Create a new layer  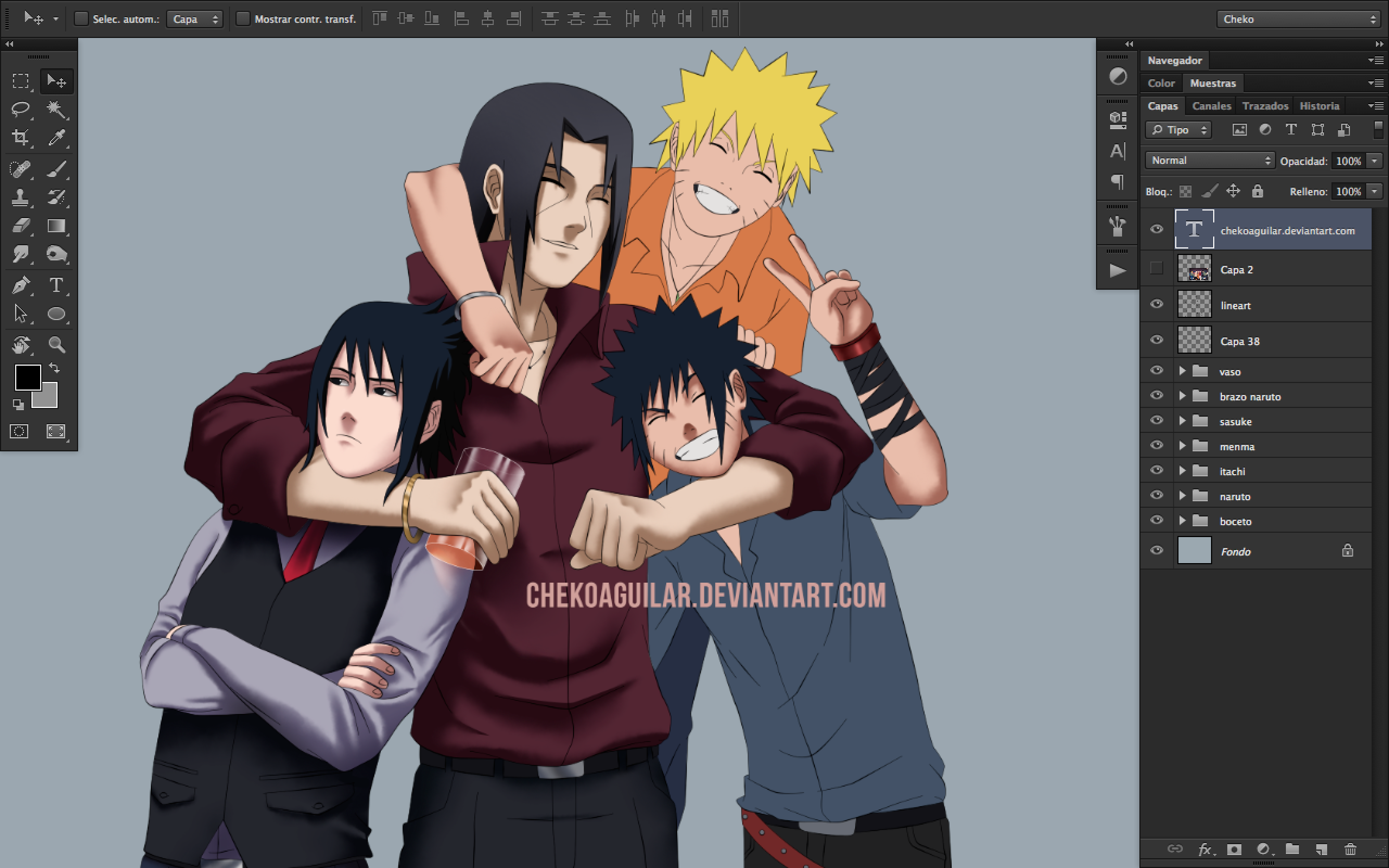point(1321,849)
